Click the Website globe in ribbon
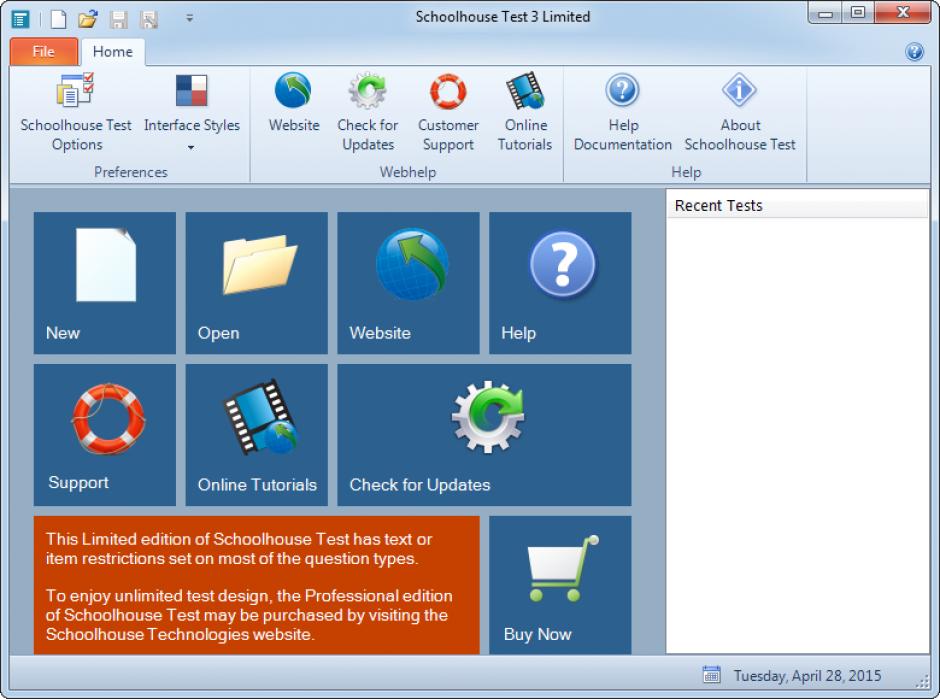The width and height of the screenshot is (940, 699). (294, 103)
